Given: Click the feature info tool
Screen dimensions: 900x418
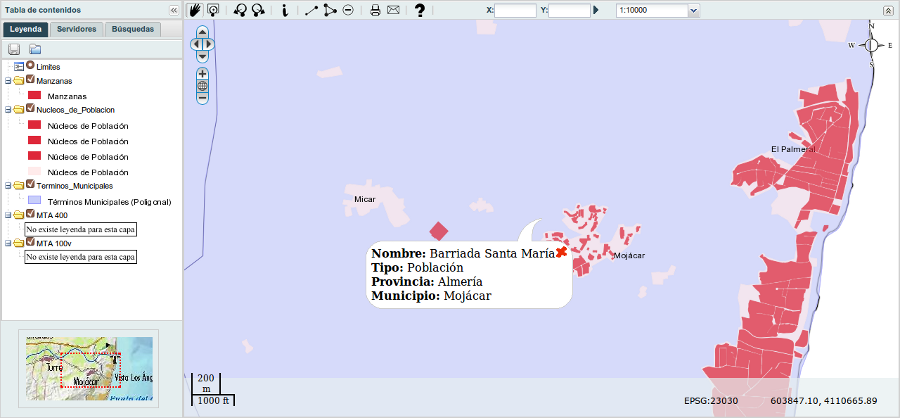Looking at the screenshot, I should click(285, 10).
